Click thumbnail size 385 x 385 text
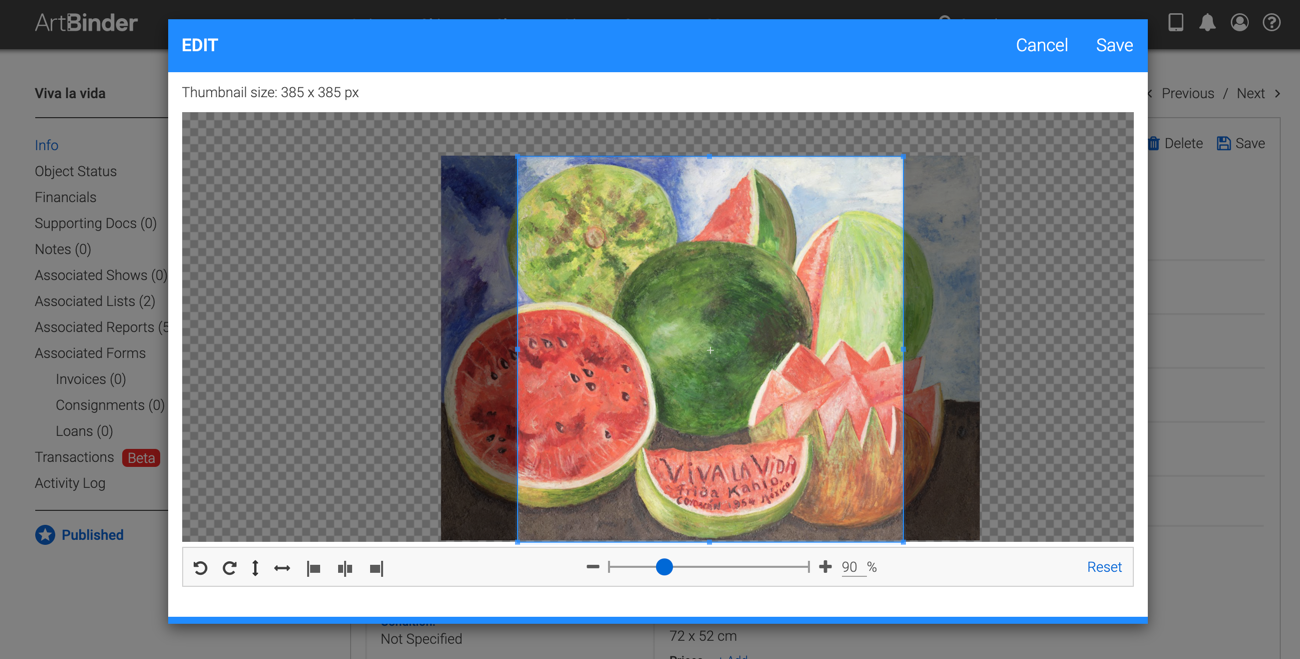The image size is (1300, 659). point(270,92)
